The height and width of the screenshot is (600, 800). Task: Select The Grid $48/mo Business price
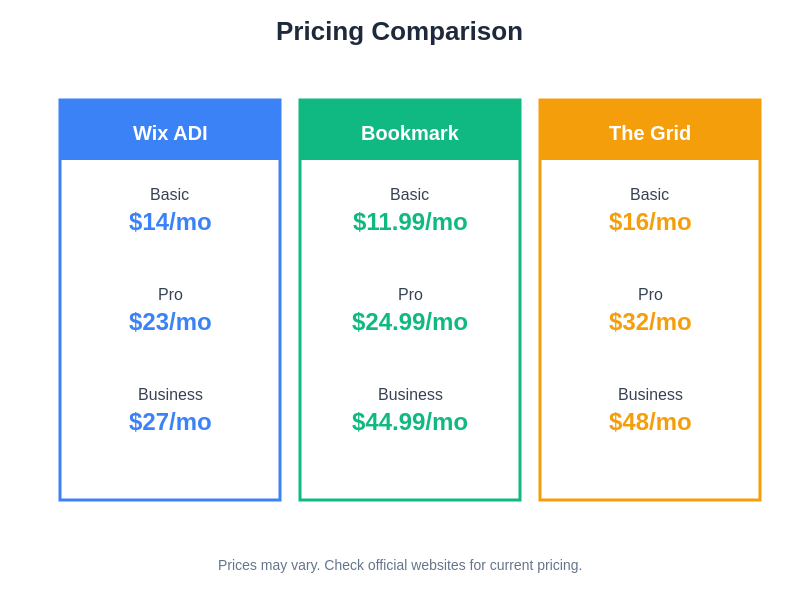tap(650, 422)
